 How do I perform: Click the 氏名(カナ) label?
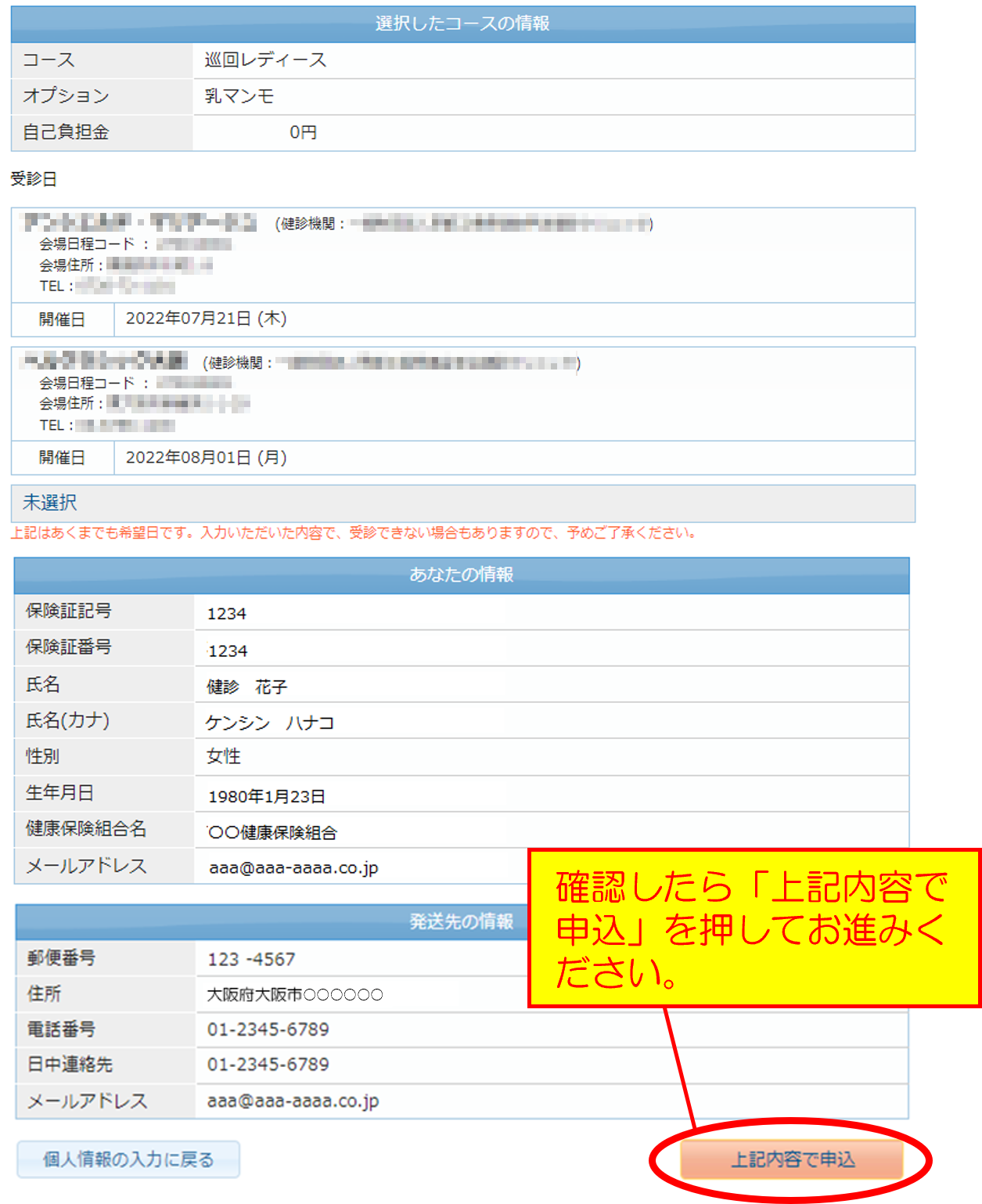[68, 720]
